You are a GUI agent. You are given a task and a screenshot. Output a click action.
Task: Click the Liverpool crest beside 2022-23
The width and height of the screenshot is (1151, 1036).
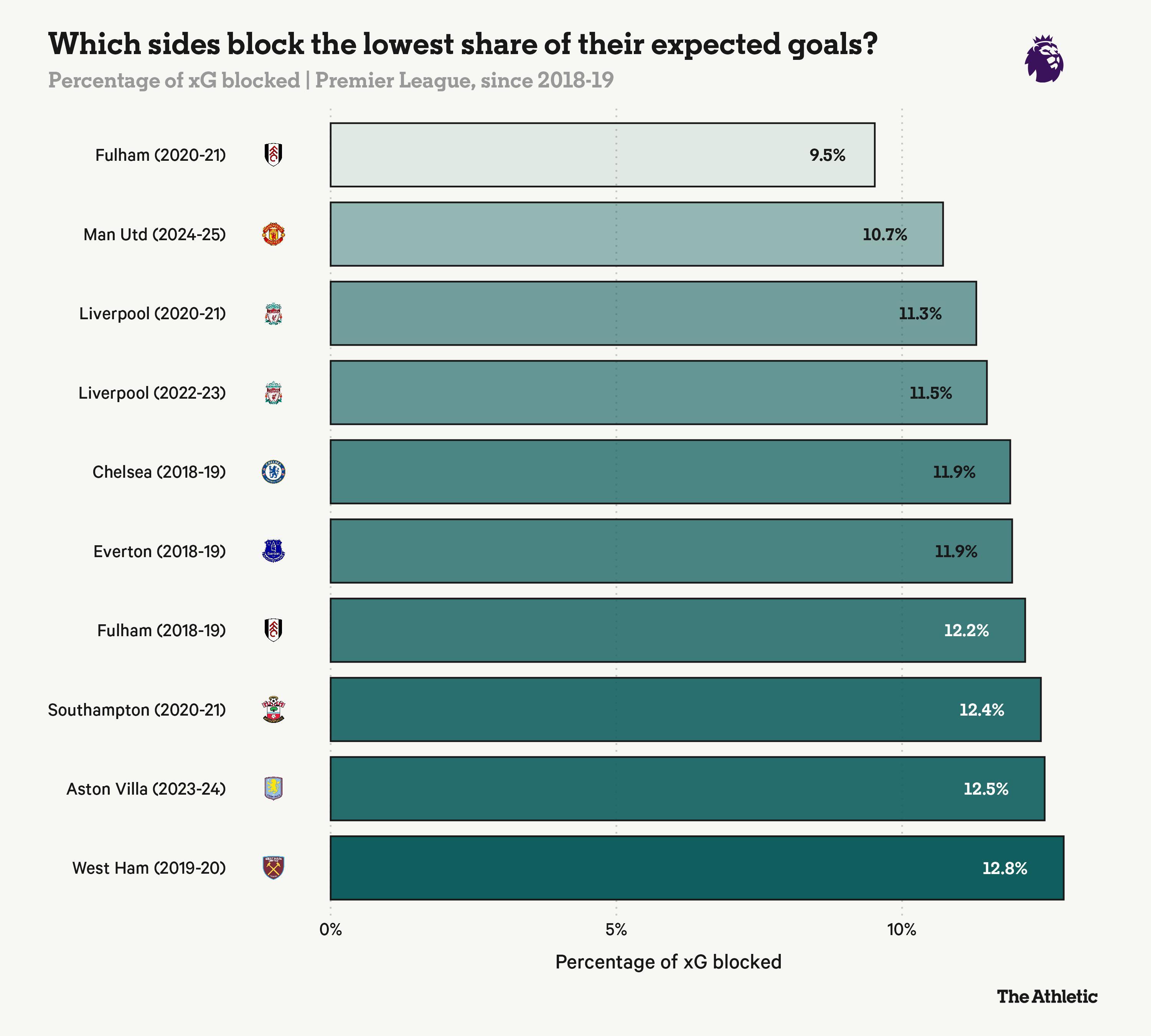pos(274,393)
